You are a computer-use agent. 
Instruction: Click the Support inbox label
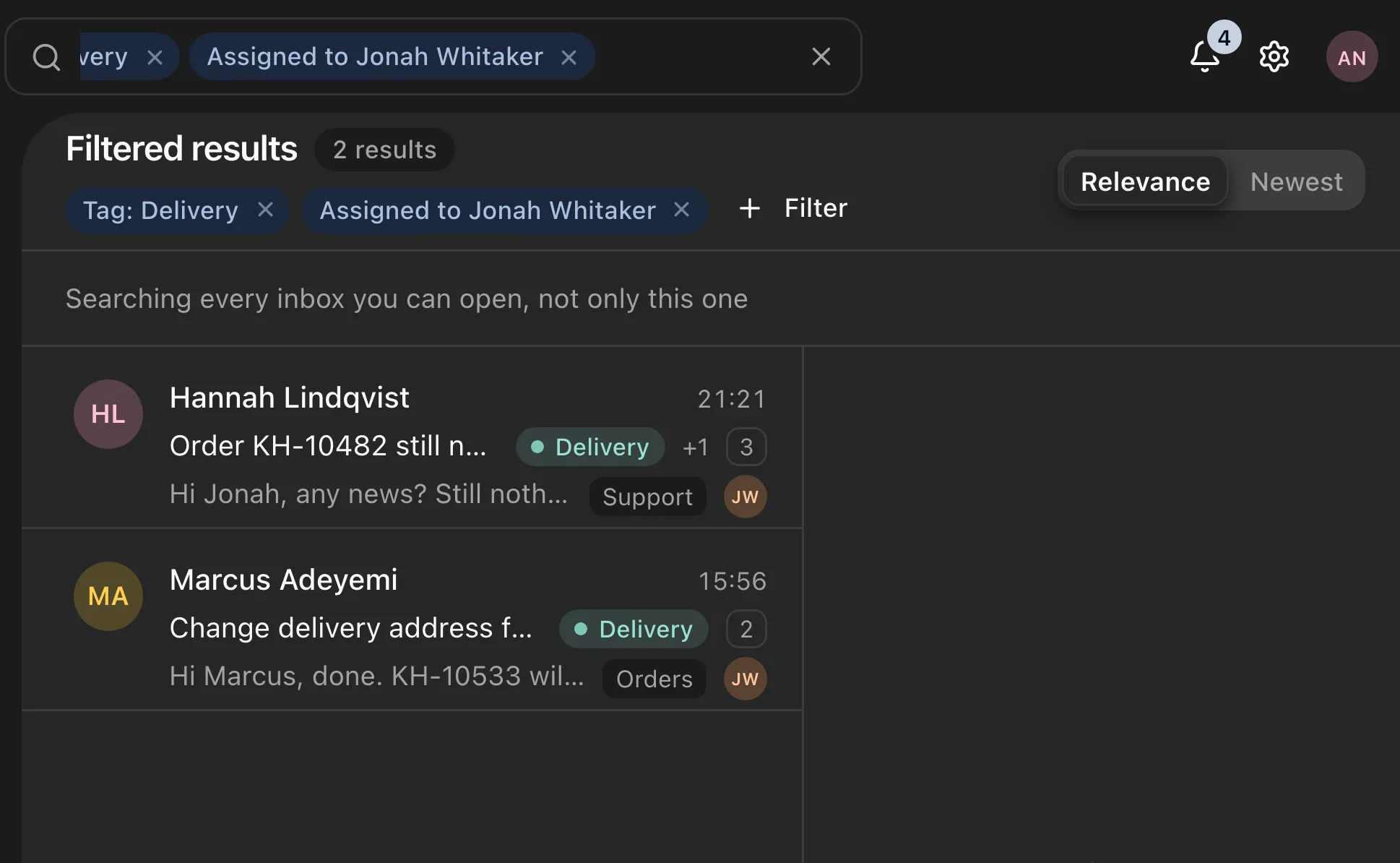(x=647, y=497)
